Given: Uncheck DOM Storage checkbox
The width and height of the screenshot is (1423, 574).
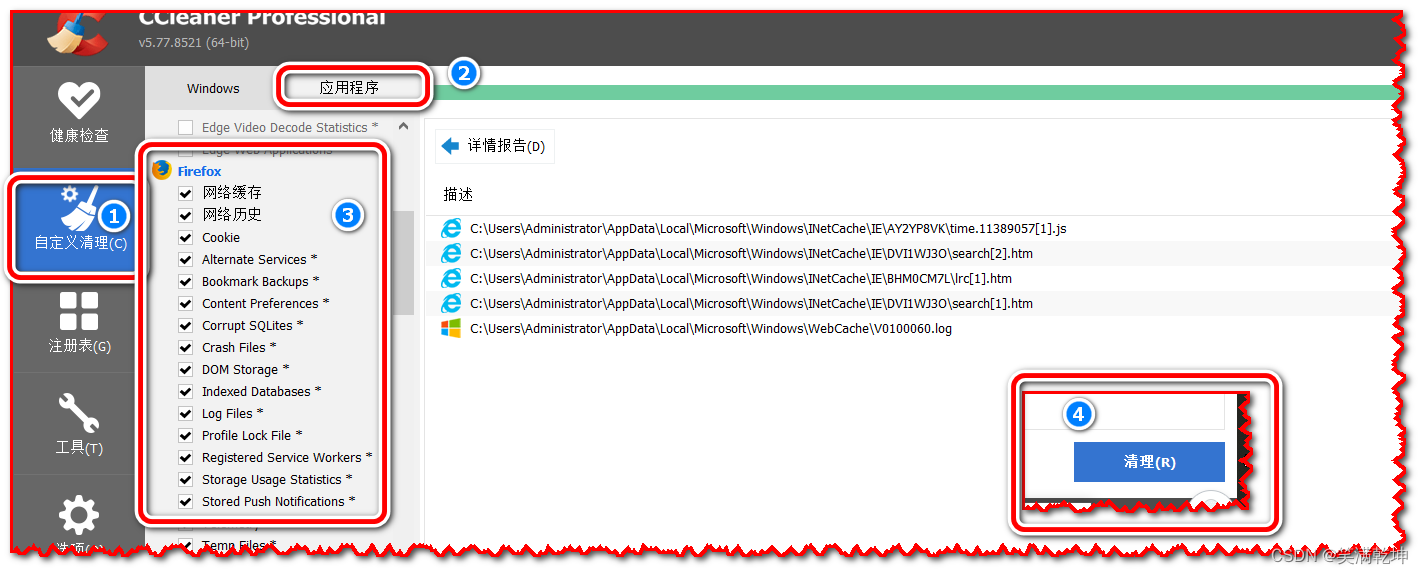Looking at the screenshot, I should tap(185, 369).
